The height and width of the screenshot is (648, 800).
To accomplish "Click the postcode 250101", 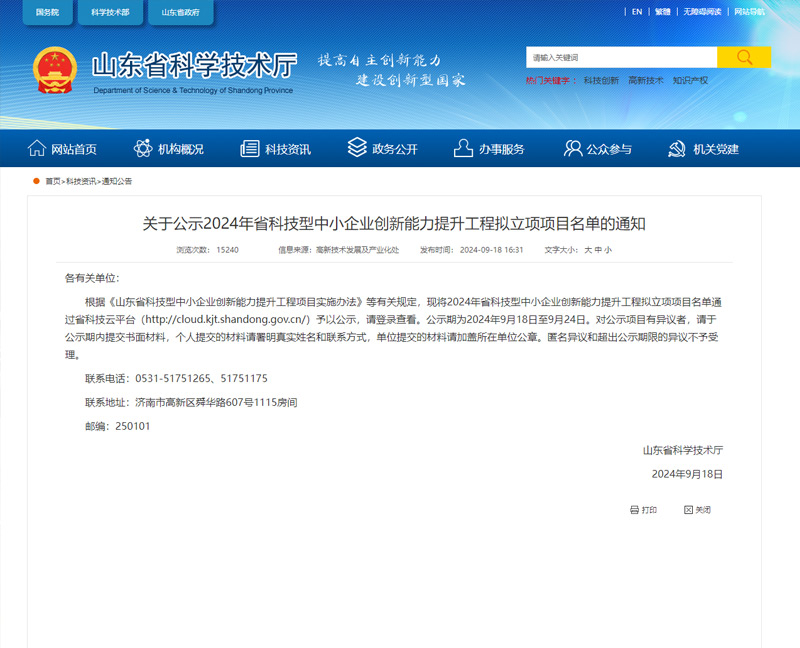I will pyautogui.click(x=133, y=427).
